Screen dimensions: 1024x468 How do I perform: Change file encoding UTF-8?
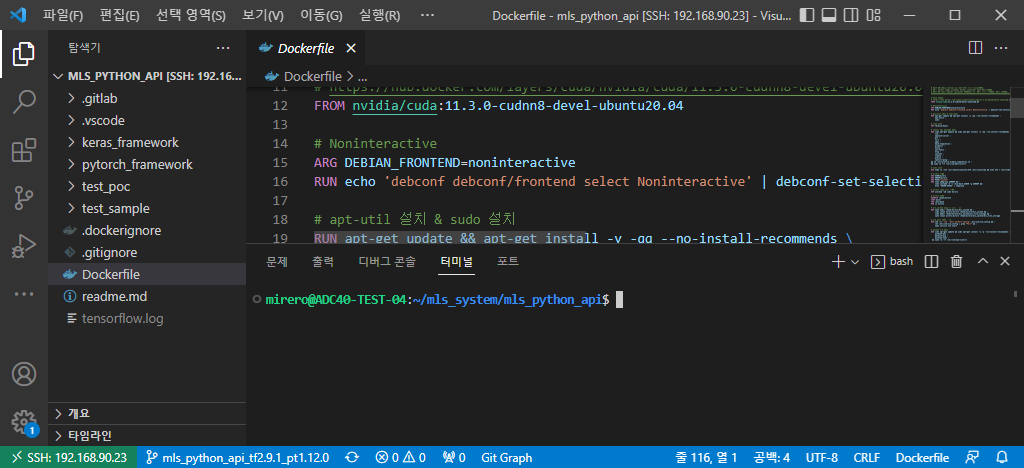point(822,458)
